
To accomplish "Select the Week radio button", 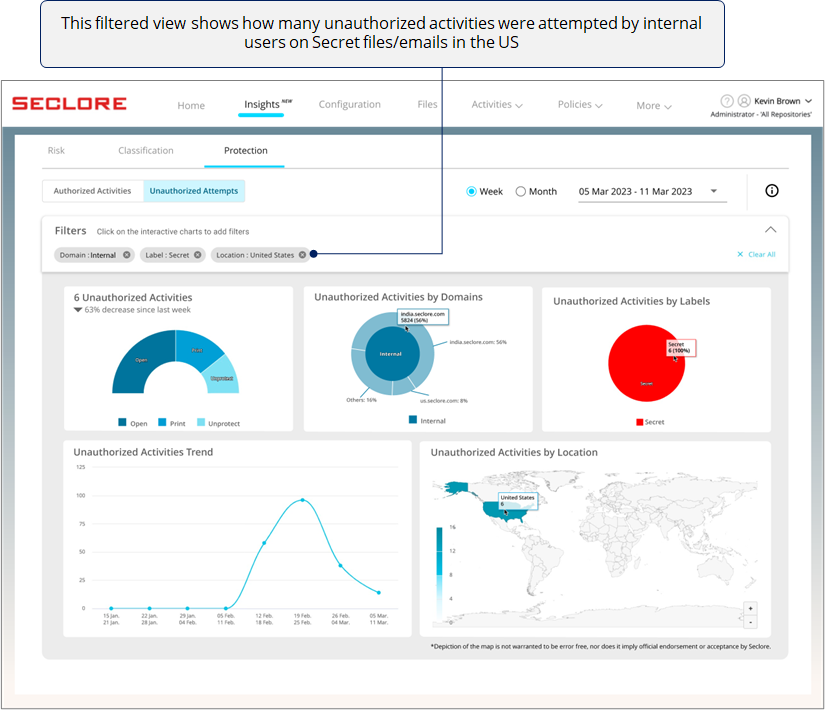I will point(471,192).
